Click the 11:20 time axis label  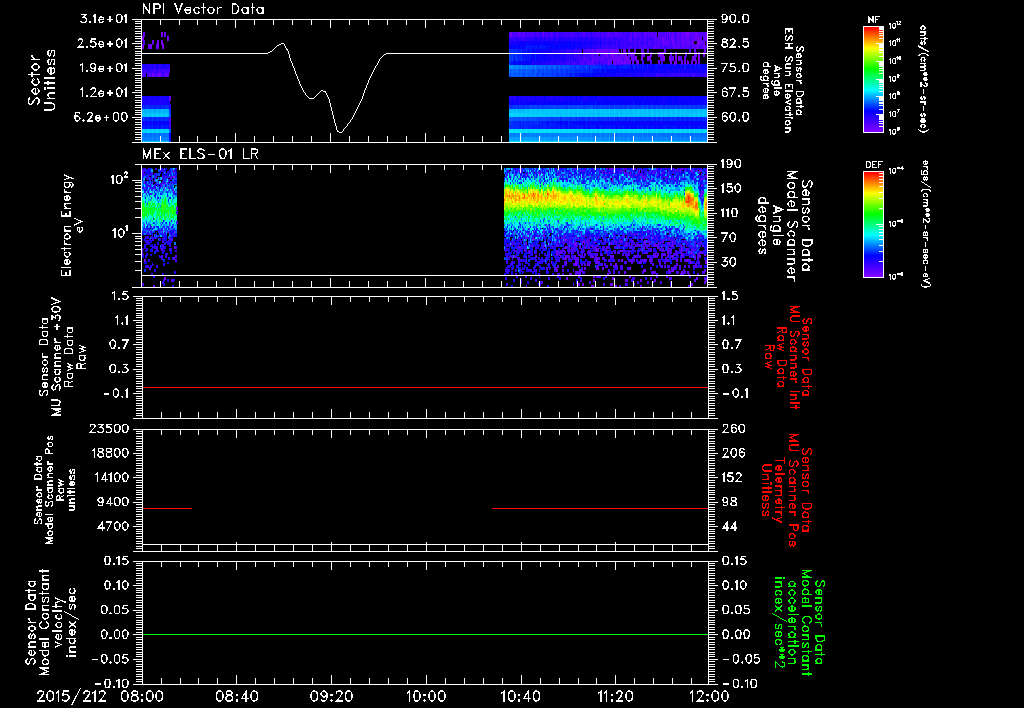point(615,696)
